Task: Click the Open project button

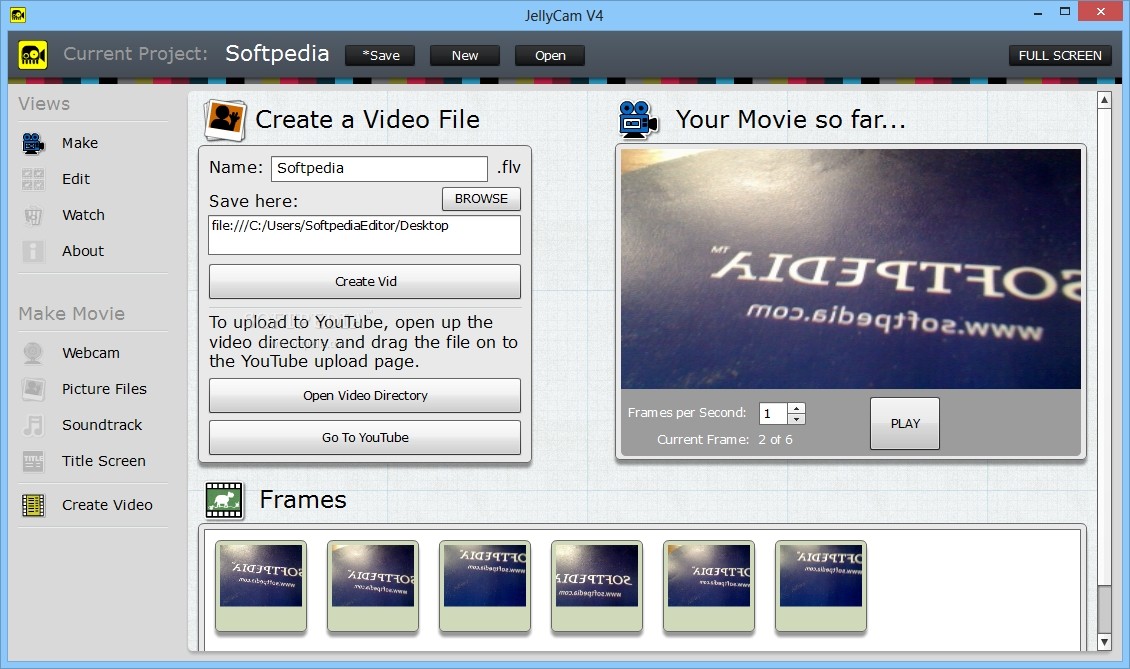Action: coord(550,56)
